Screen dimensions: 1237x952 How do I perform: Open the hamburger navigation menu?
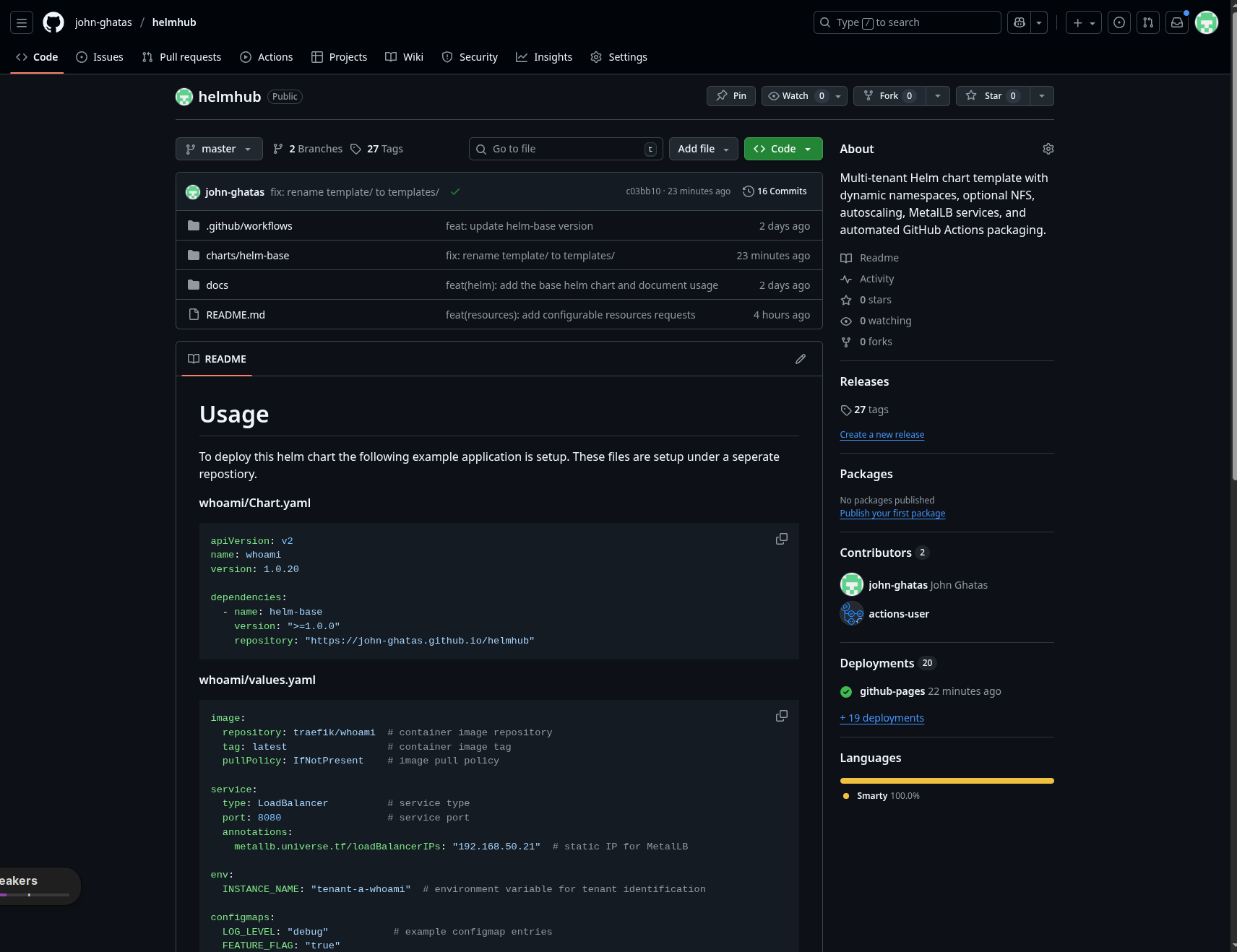click(22, 22)
